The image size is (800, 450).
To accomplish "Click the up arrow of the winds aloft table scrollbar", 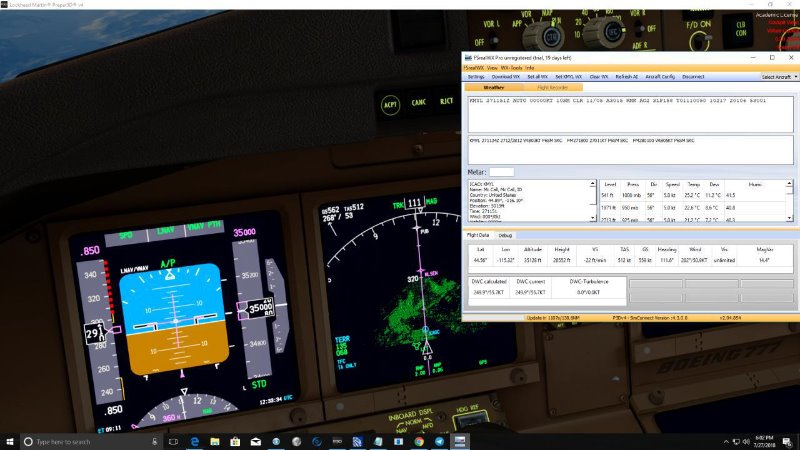I will pyautogui.click(x=789, y=183).
